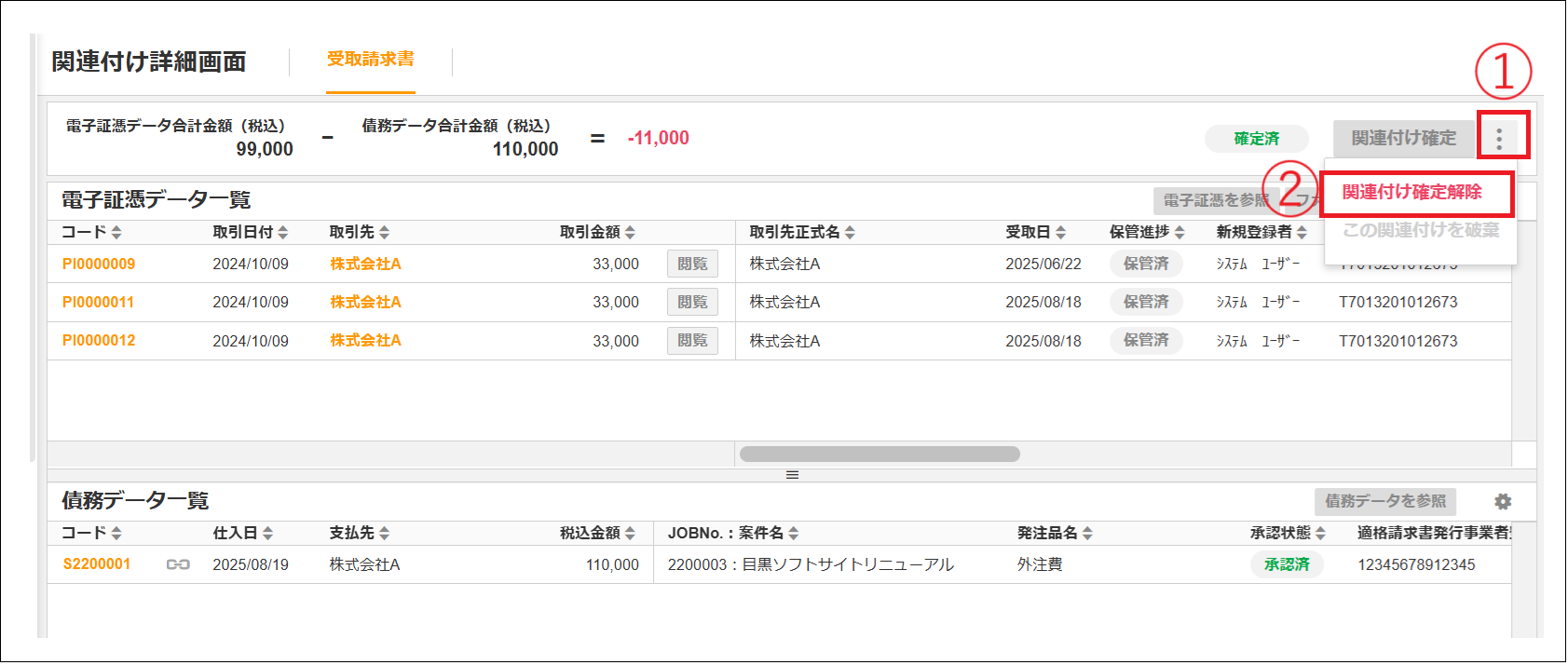
Task: Click the chain link icon beside S2200001
Action: (178, 564)
